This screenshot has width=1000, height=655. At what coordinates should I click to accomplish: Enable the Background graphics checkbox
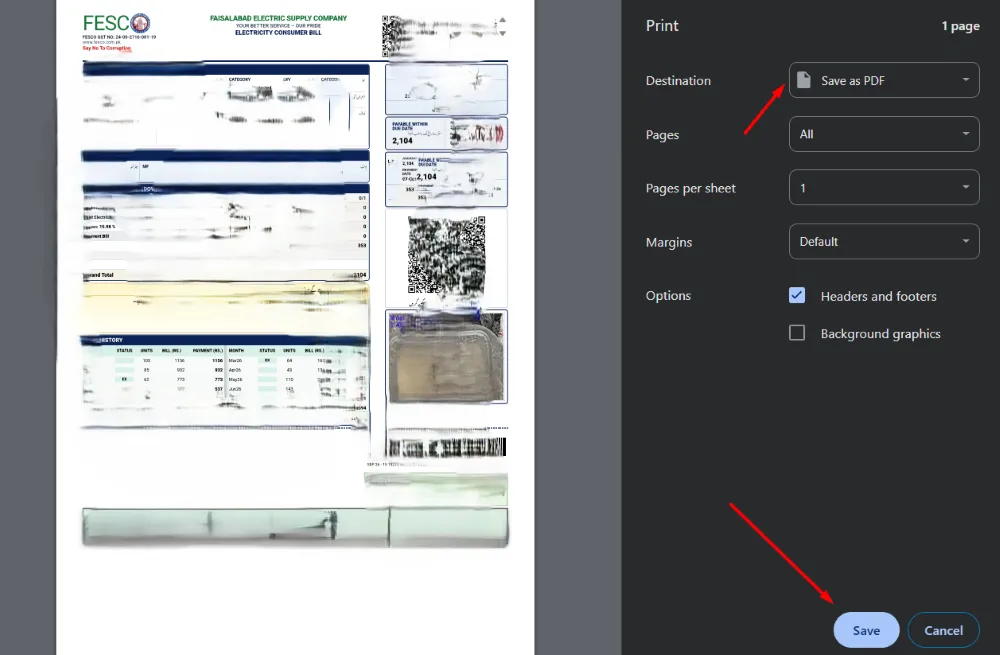(x=797, y=333)
